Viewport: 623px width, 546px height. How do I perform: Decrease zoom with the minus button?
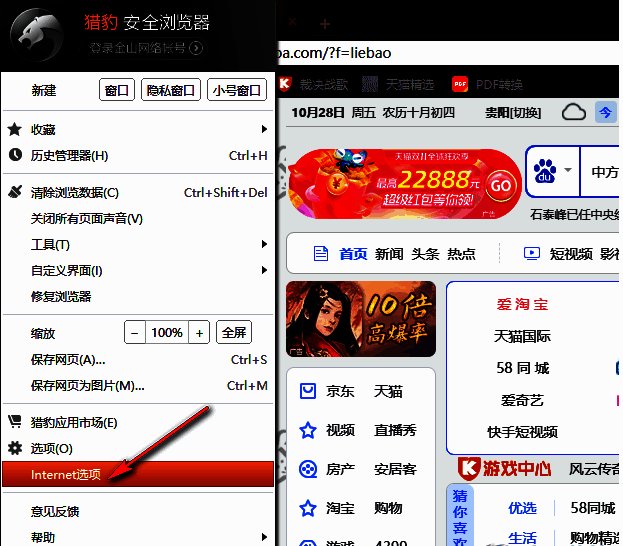click(135, 332)
